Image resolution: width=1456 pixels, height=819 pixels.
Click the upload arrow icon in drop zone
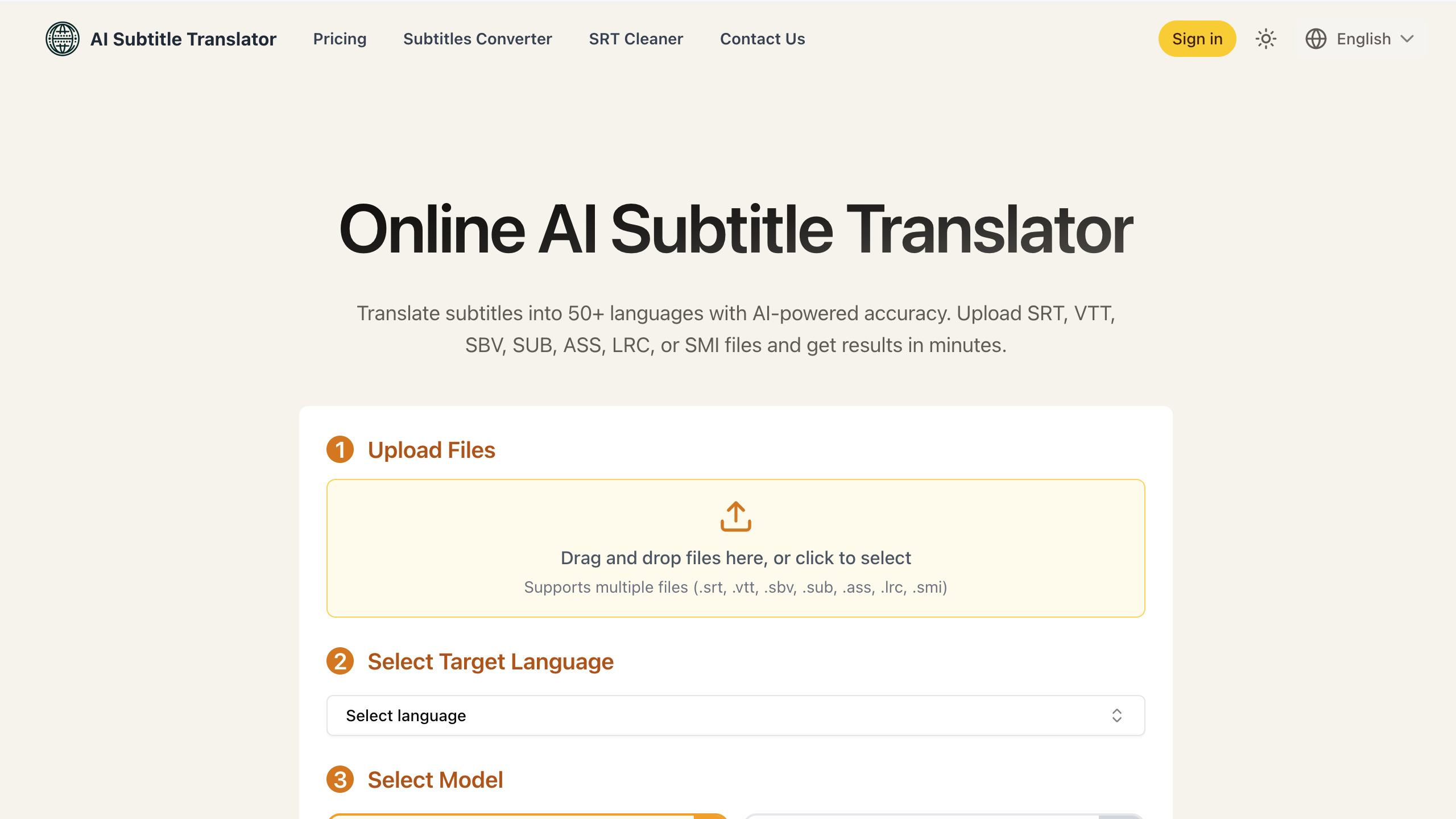[736, 516]
